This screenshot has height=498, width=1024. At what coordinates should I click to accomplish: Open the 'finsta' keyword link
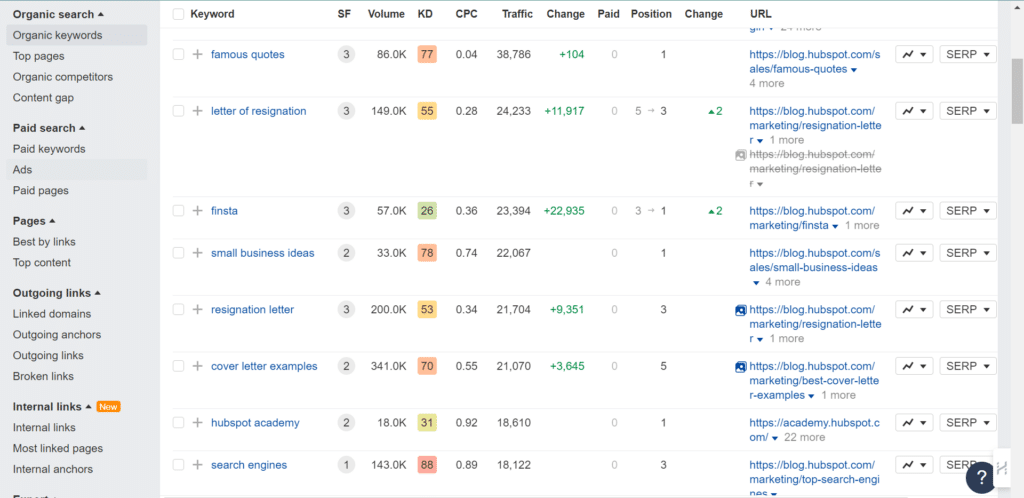click(x=224, y=211)
